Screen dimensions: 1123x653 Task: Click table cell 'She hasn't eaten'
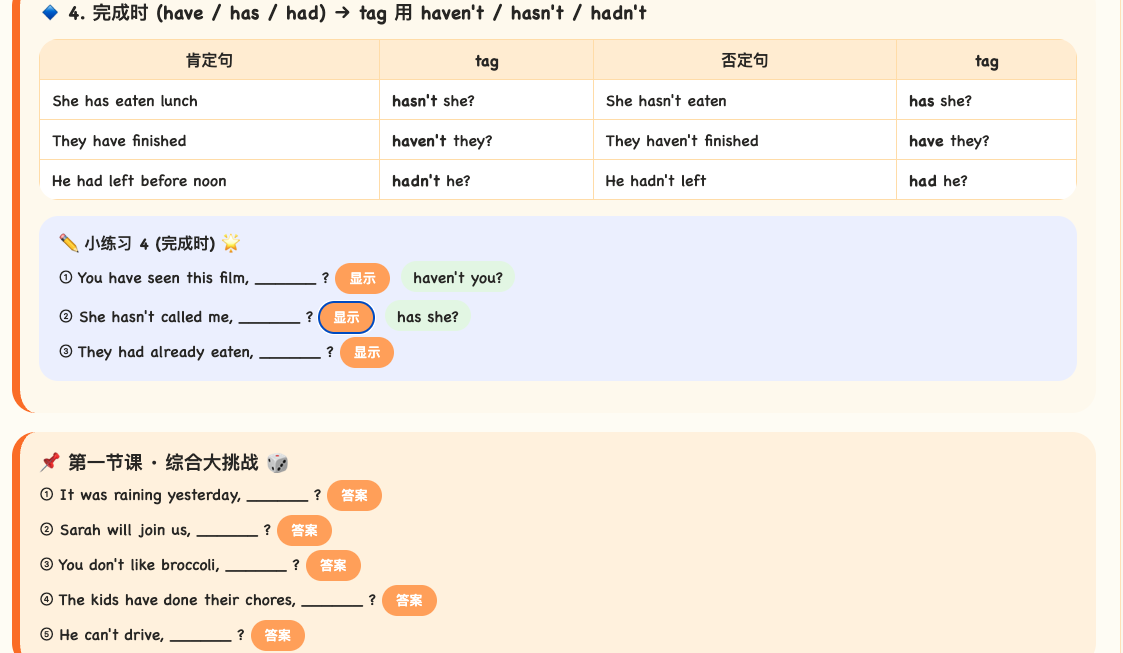745,100
